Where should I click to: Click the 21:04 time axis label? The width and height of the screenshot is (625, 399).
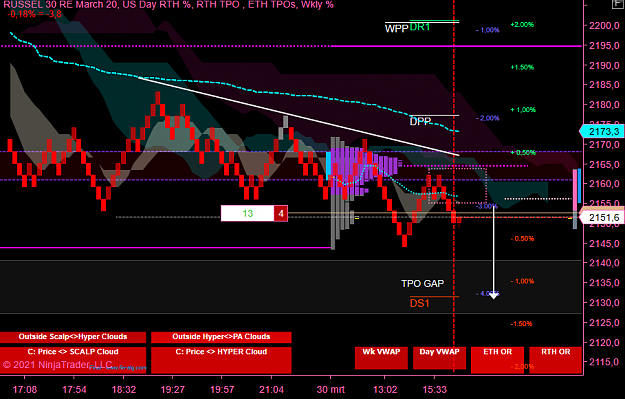point(271,389)
